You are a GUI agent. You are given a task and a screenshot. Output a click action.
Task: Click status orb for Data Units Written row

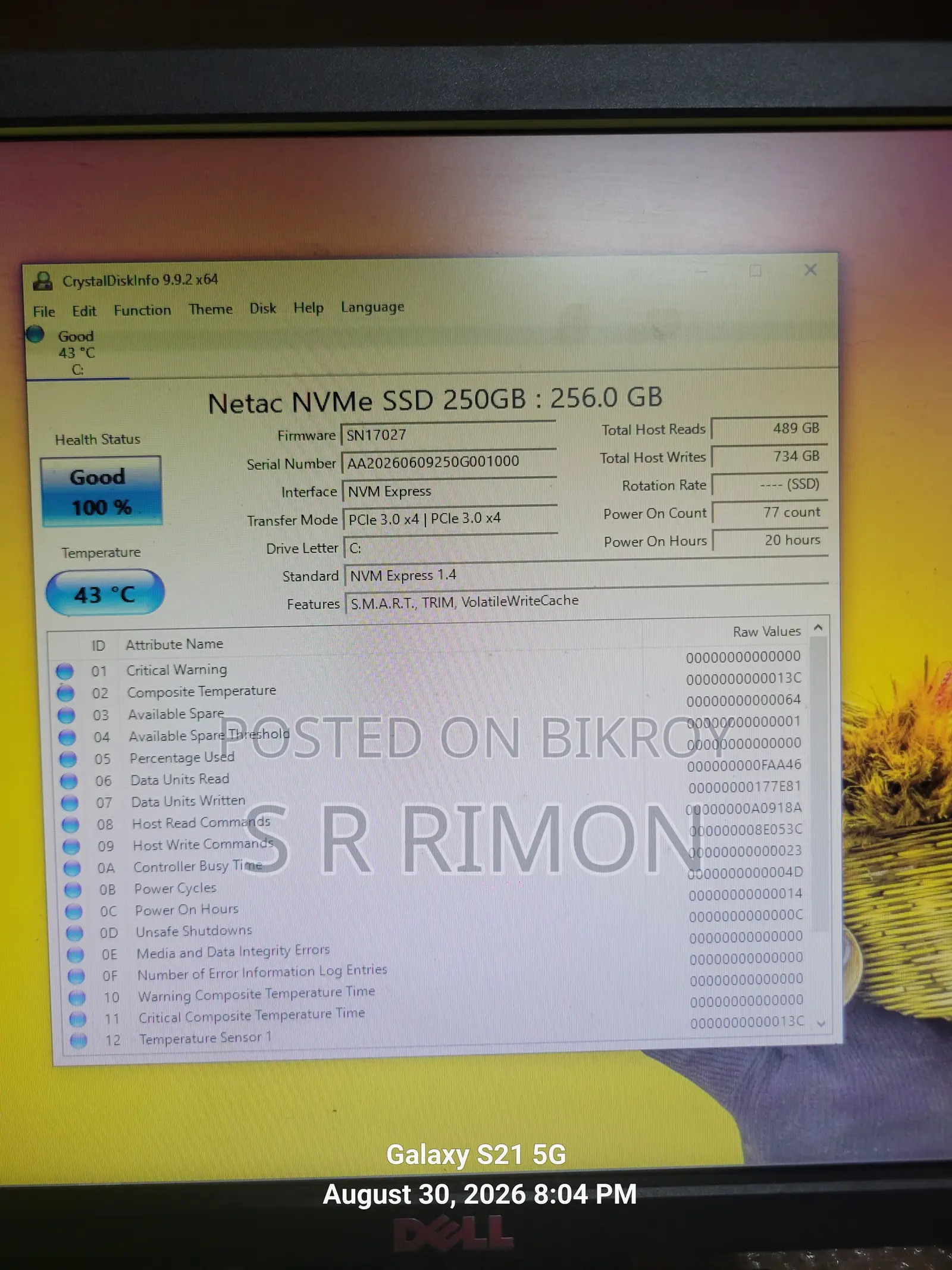click(x=70, y=803)
